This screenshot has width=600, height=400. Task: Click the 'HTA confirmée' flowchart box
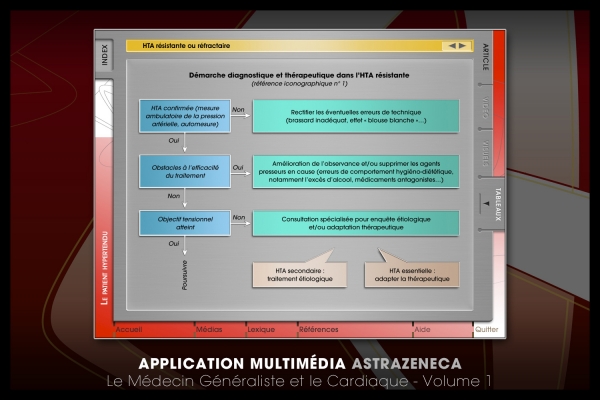coord(185,115)
